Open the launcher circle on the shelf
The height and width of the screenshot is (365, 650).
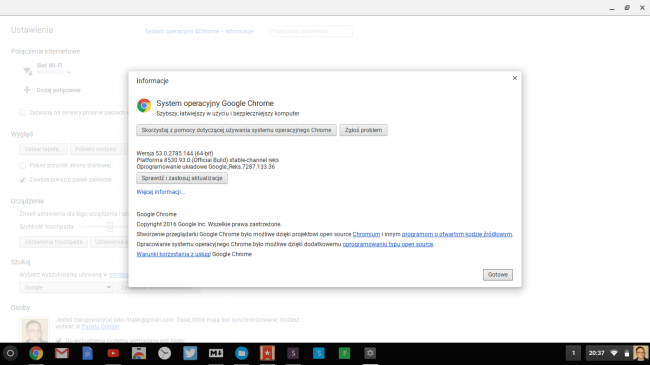pos(10,353)
